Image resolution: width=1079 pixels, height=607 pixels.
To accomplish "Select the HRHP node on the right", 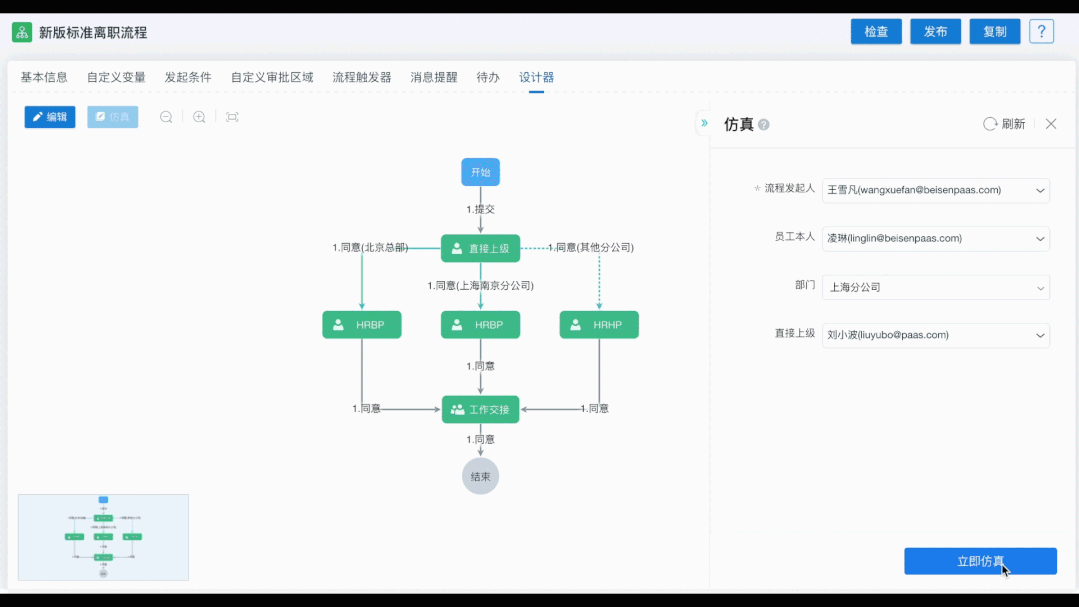I will [x=599, y=325].
